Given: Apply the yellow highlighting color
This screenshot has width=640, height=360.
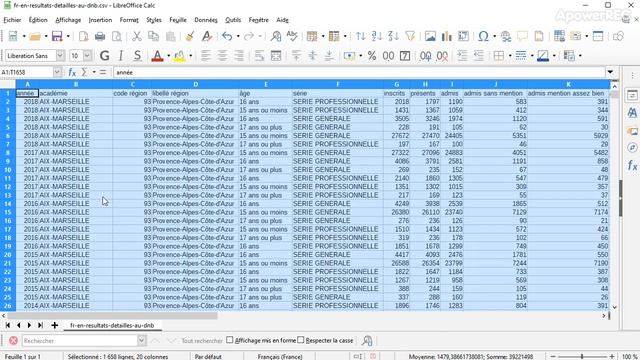Looking at the screenshot, I should [x=179, y=56].
